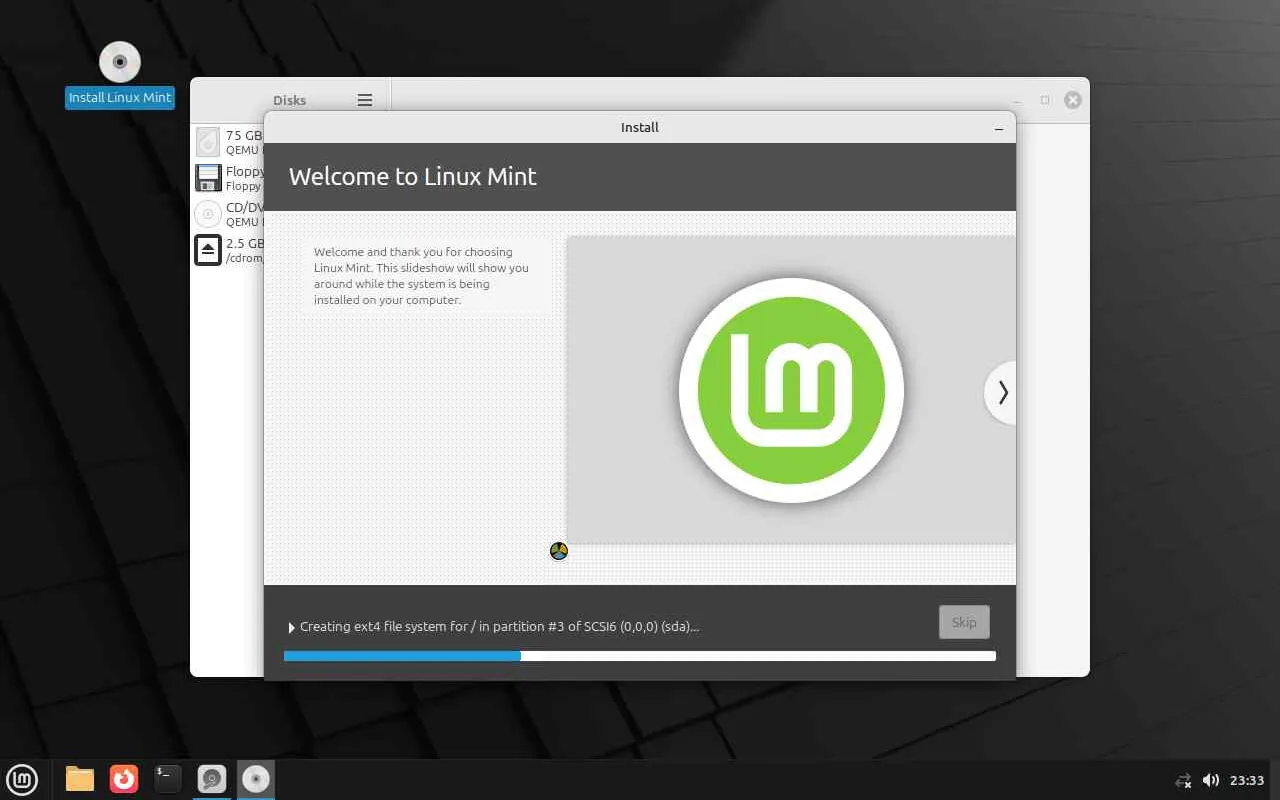1280x800 pixels.
Task: Click the slideshow welcome paragraph text
Action: (422, 276)
